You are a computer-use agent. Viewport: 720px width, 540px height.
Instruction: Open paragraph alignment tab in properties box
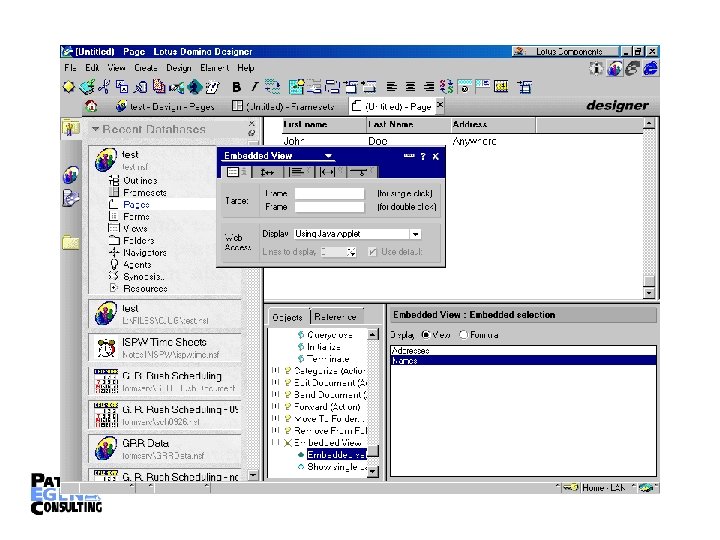click(300, 172)
